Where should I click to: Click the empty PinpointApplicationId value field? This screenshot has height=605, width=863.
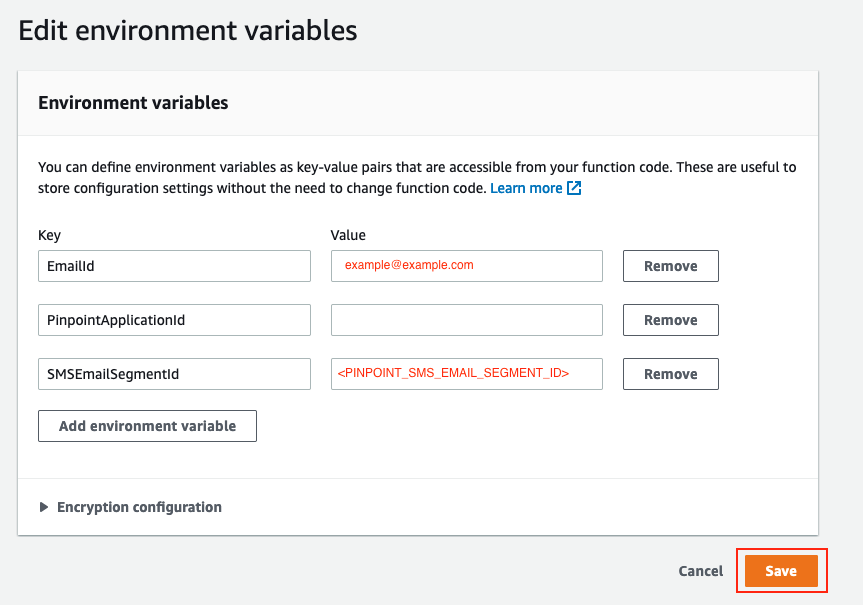[x=466, y=319]
